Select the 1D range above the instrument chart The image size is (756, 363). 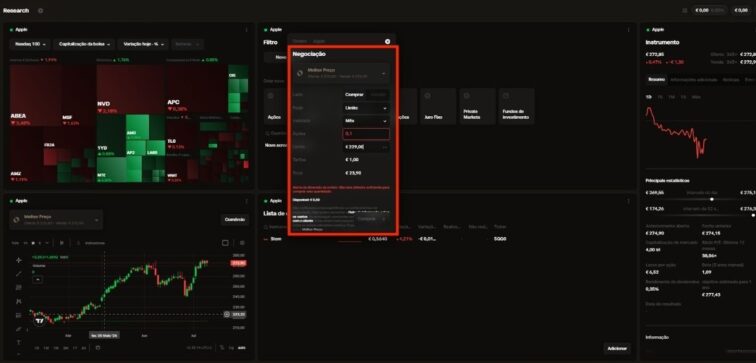coord(648,97)
